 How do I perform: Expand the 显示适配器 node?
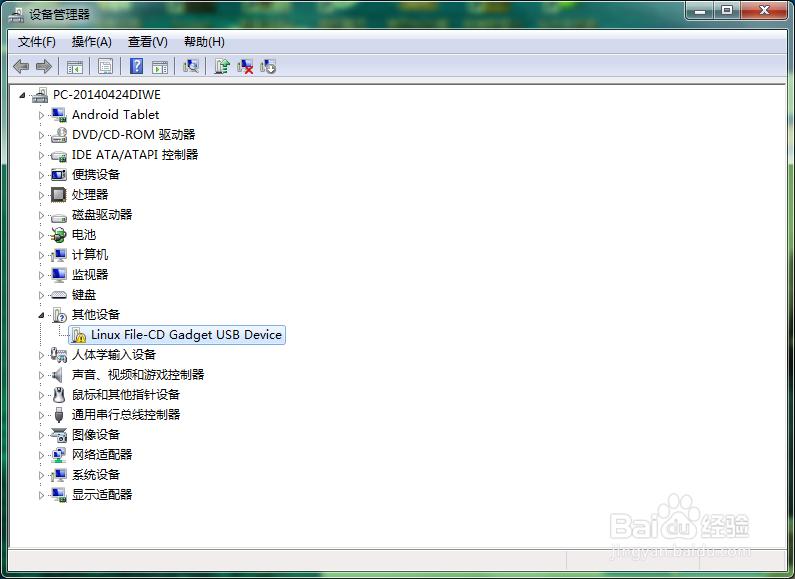click(42, 495)
